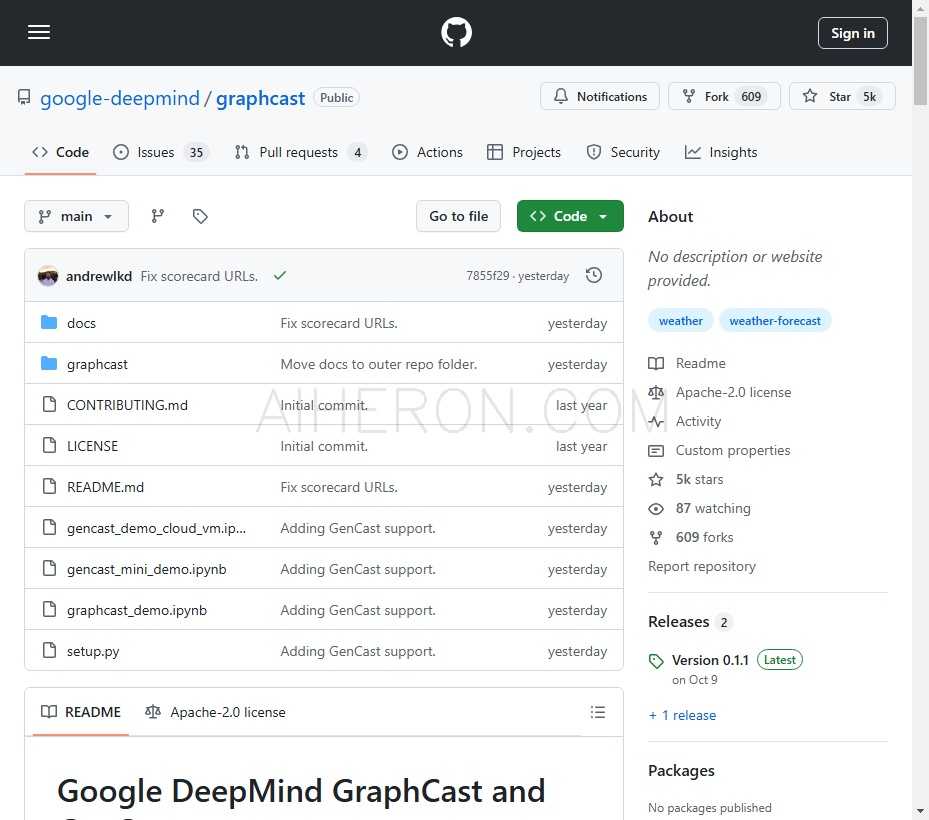The height and width of the screenshot is (820, 929).
Task: Click Report repository
Action: (x=701, y=566)
